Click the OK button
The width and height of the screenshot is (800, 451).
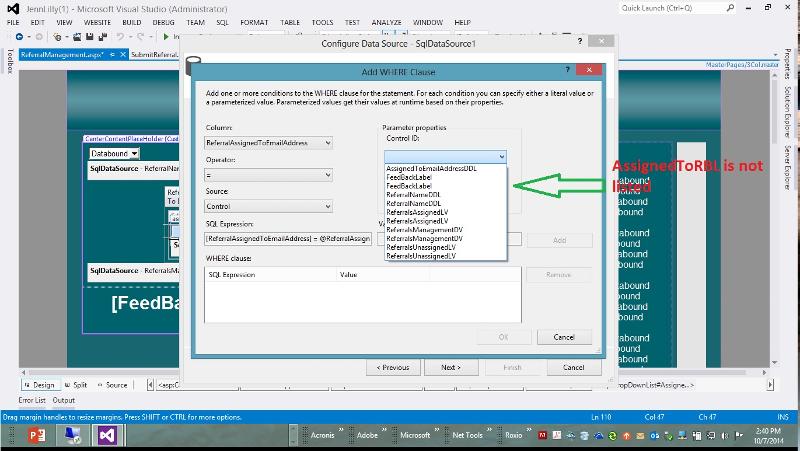[x=504, y=337]
